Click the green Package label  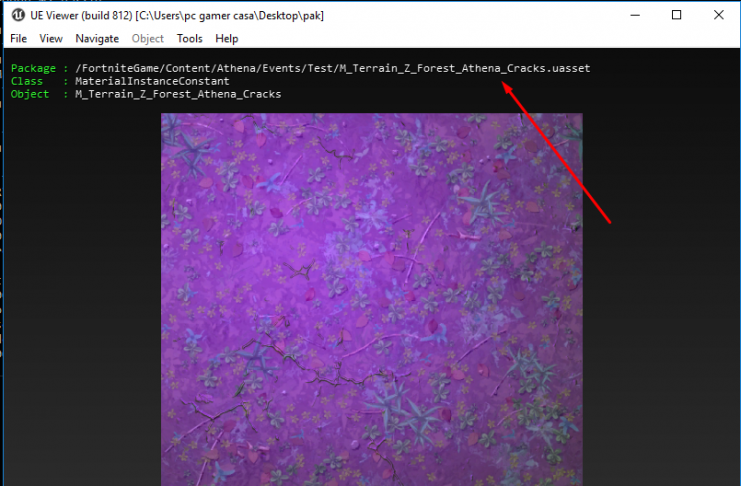(33, 69)
